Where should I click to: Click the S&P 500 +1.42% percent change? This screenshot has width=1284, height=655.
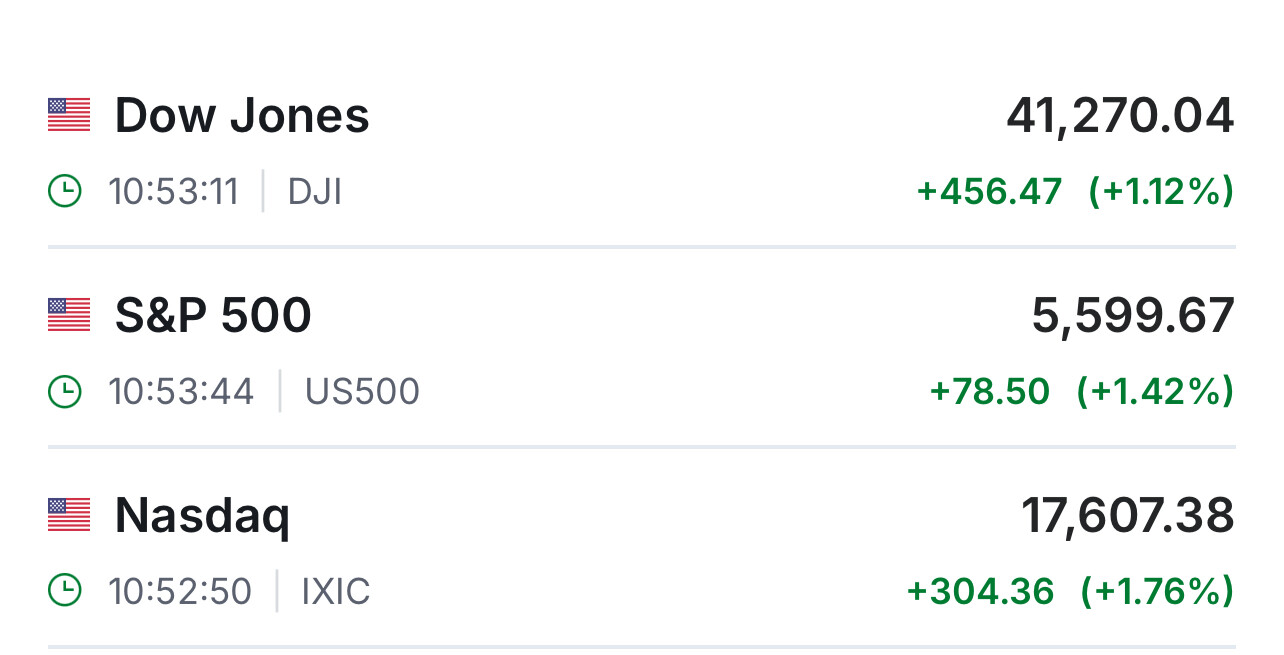coord(1155,391)
